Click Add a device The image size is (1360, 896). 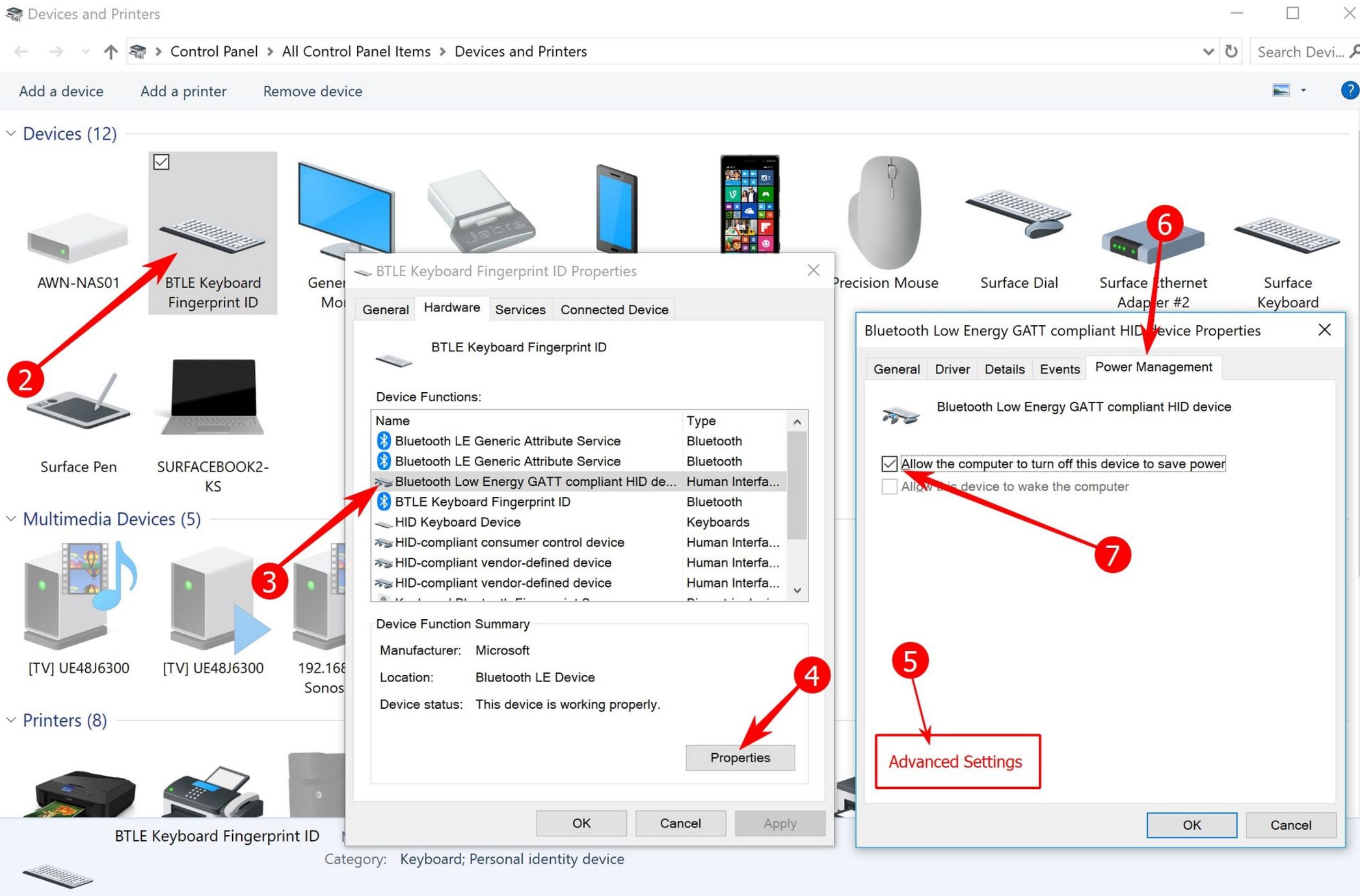coord(61,91)
